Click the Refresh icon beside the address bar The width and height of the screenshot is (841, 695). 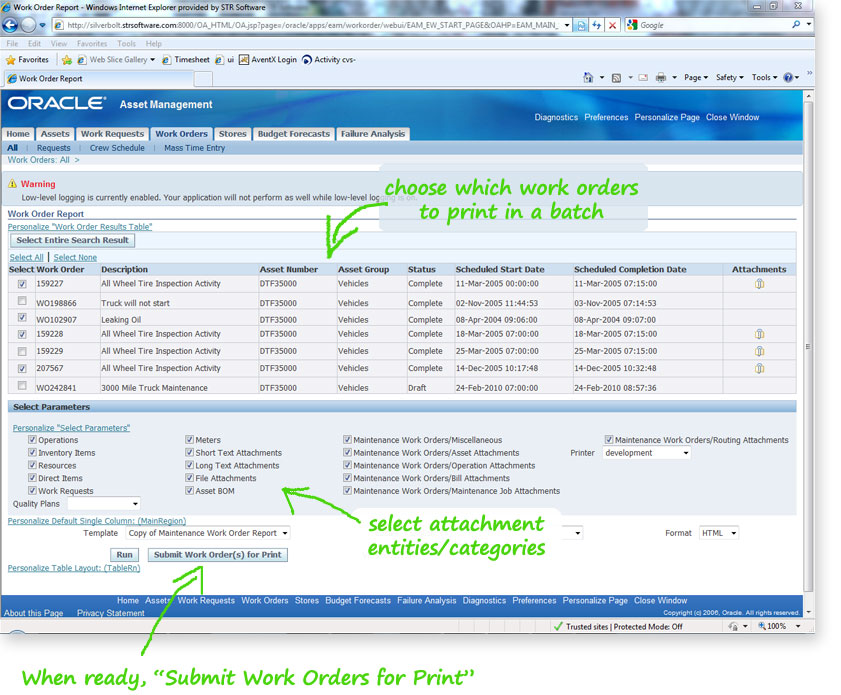596,25
